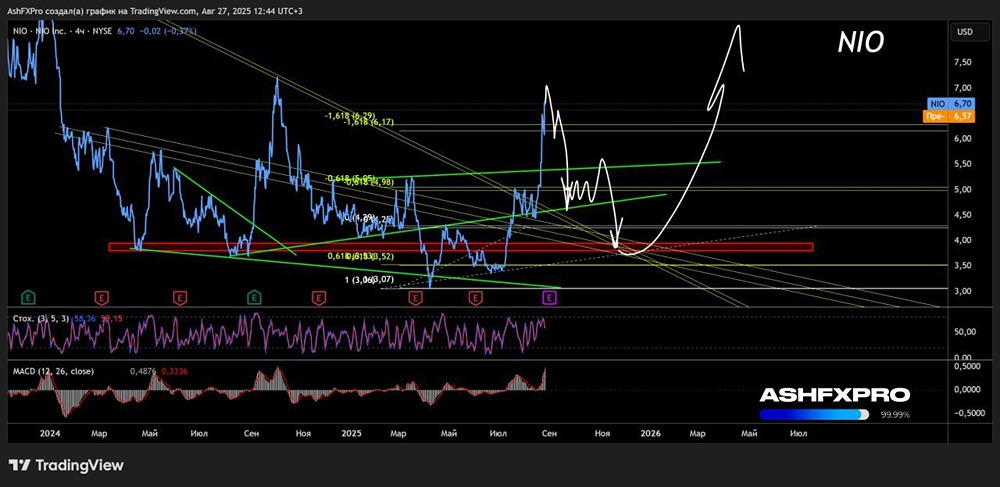This screenshot has width=1000, height=487.
Task: Click the red earnings E marker between Май and Июл 2024
Action: [x=180, y=296]
